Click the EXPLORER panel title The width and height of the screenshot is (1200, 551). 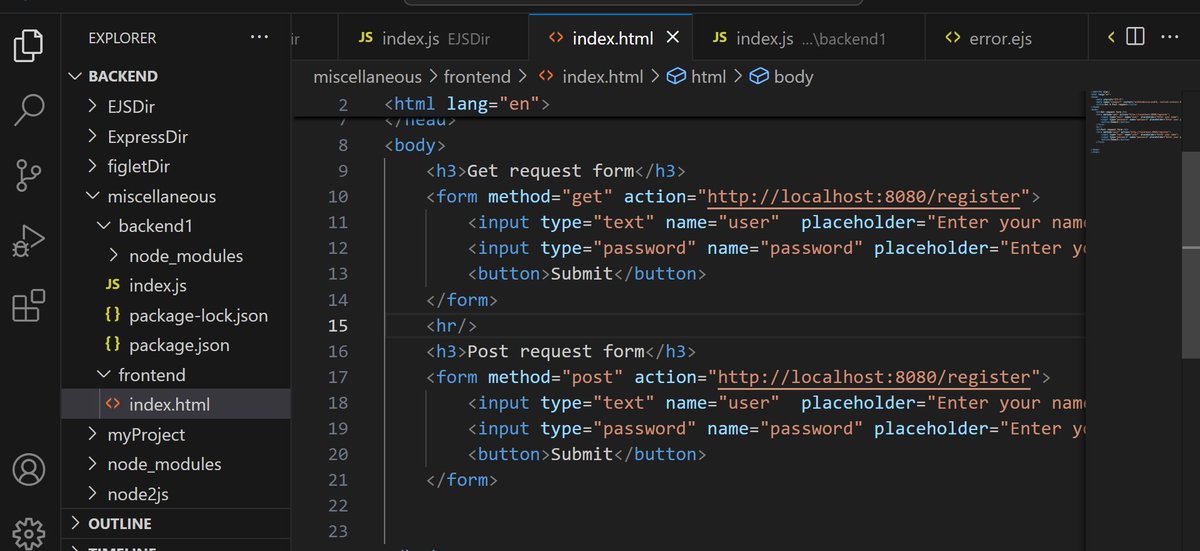coord(122,38)
